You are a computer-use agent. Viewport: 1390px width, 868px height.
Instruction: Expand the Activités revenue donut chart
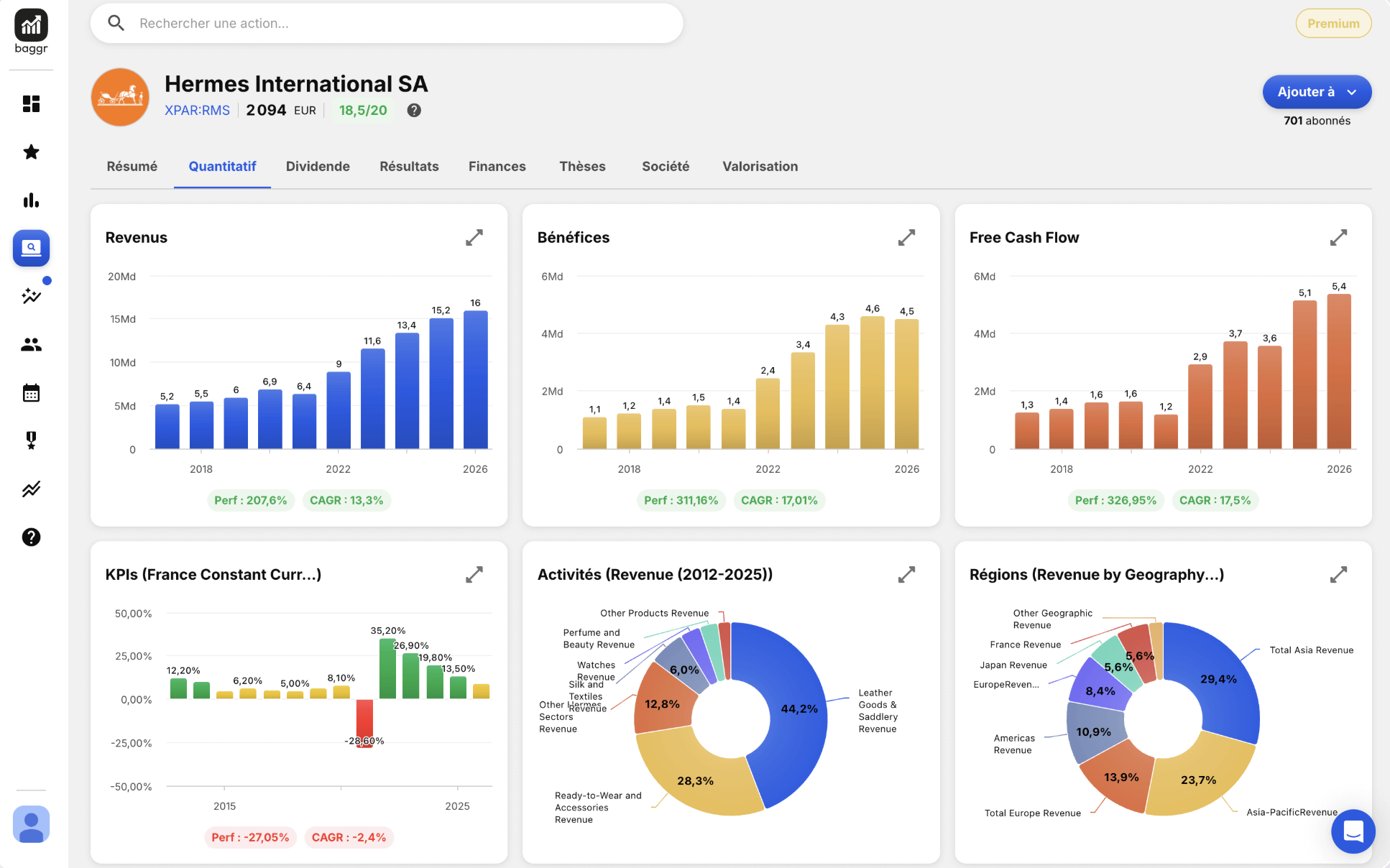[x=906, y=574]
